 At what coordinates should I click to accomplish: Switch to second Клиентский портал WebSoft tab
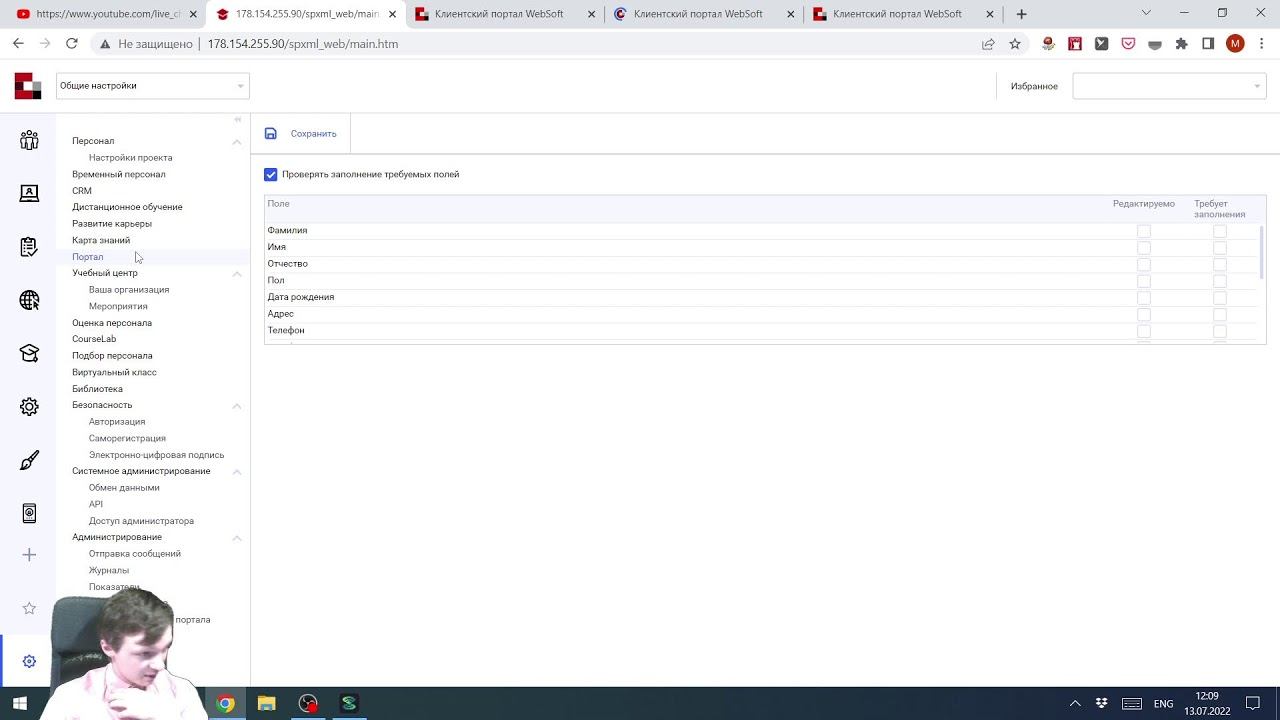pos(705,14)
